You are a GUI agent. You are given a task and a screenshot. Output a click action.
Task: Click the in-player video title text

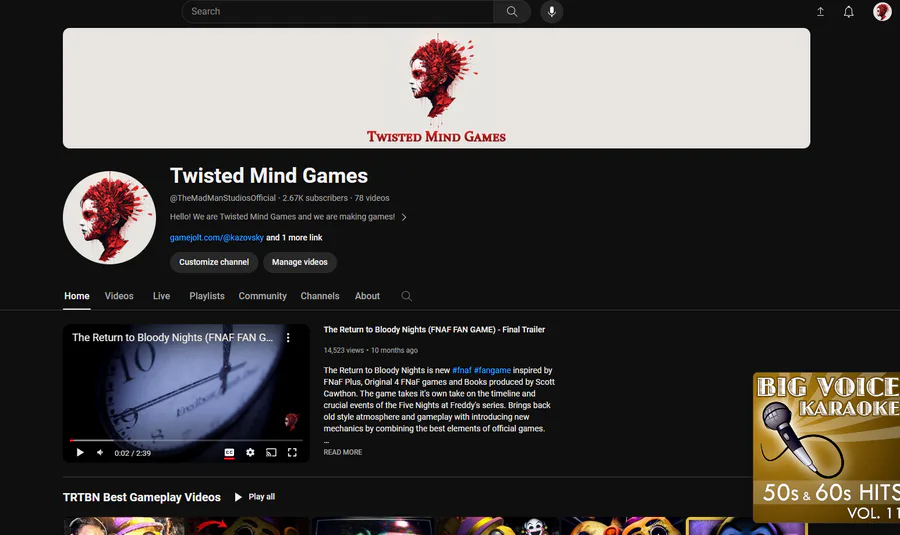tap(172, 338)
